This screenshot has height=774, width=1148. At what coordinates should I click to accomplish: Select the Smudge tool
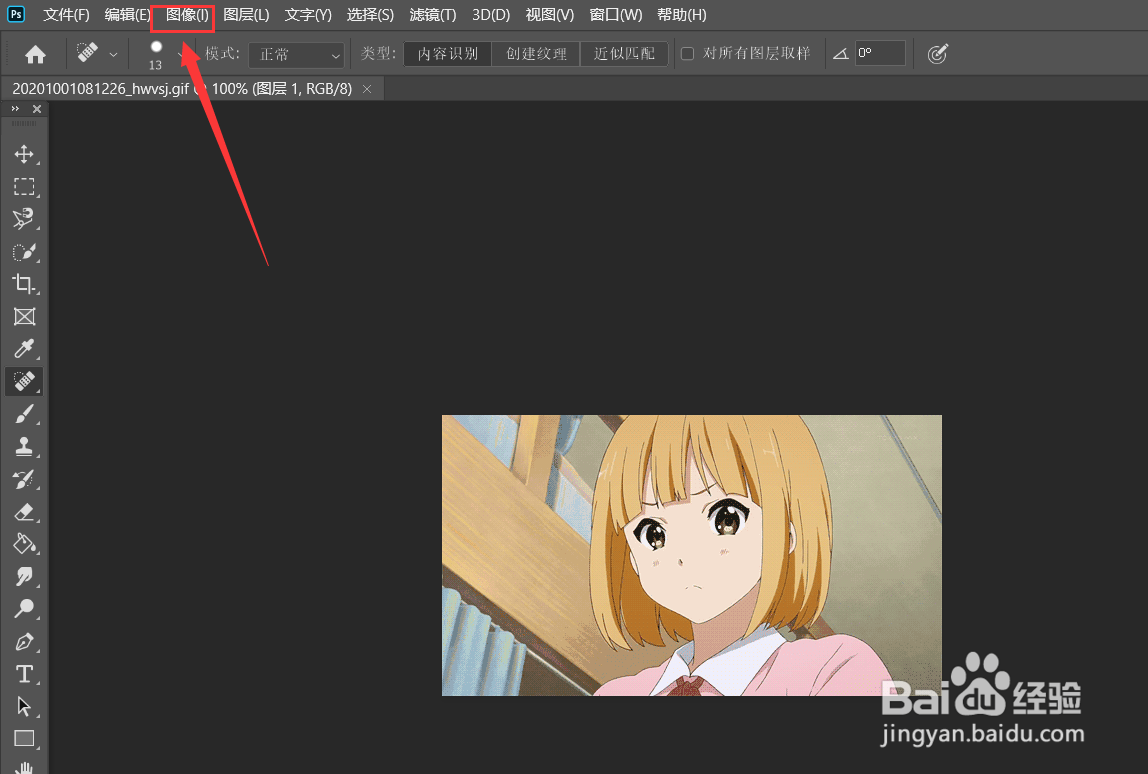24,576
